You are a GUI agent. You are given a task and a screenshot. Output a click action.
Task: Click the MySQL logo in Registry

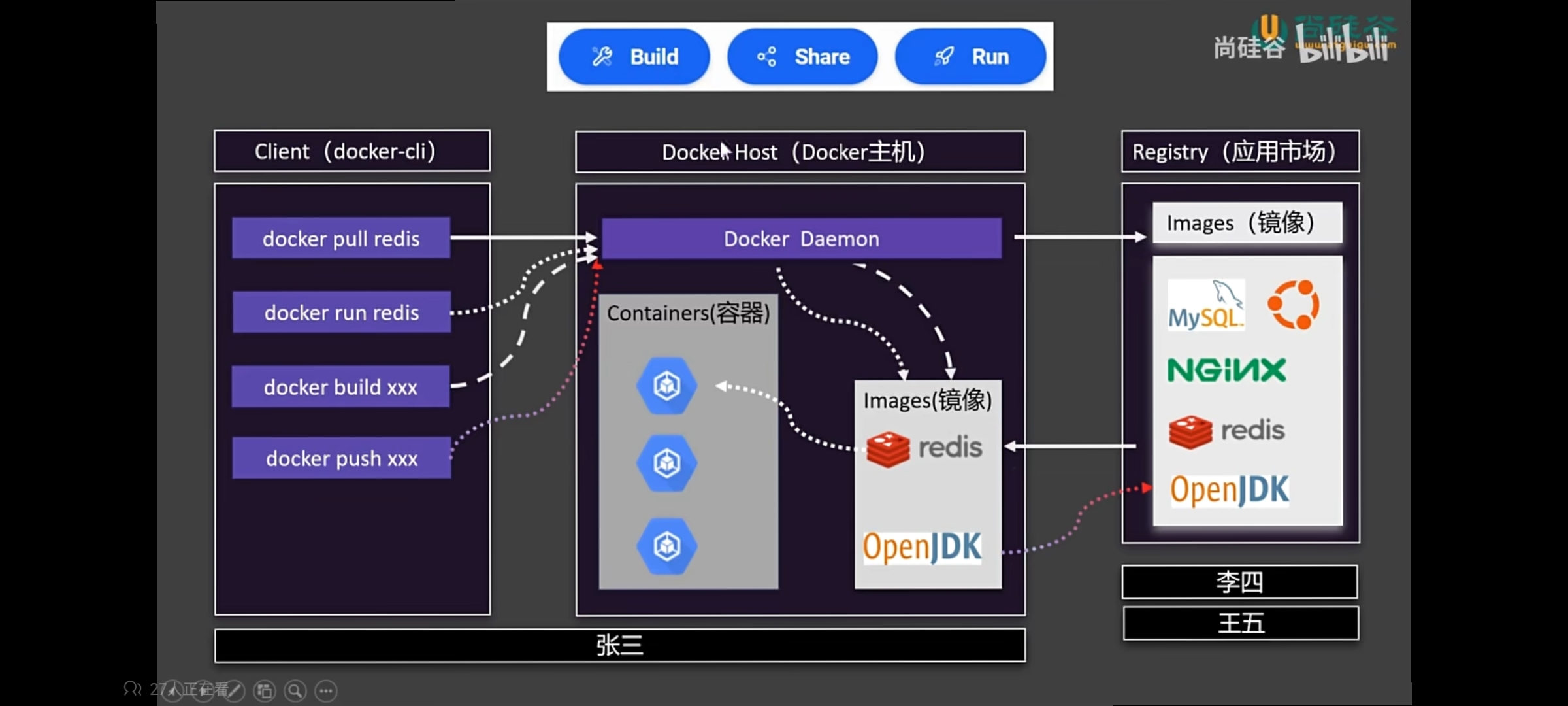tap(1205, 305)
